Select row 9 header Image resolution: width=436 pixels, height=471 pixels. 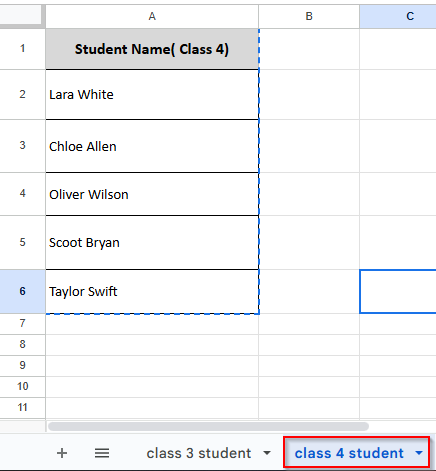click(x=22, y=366)
